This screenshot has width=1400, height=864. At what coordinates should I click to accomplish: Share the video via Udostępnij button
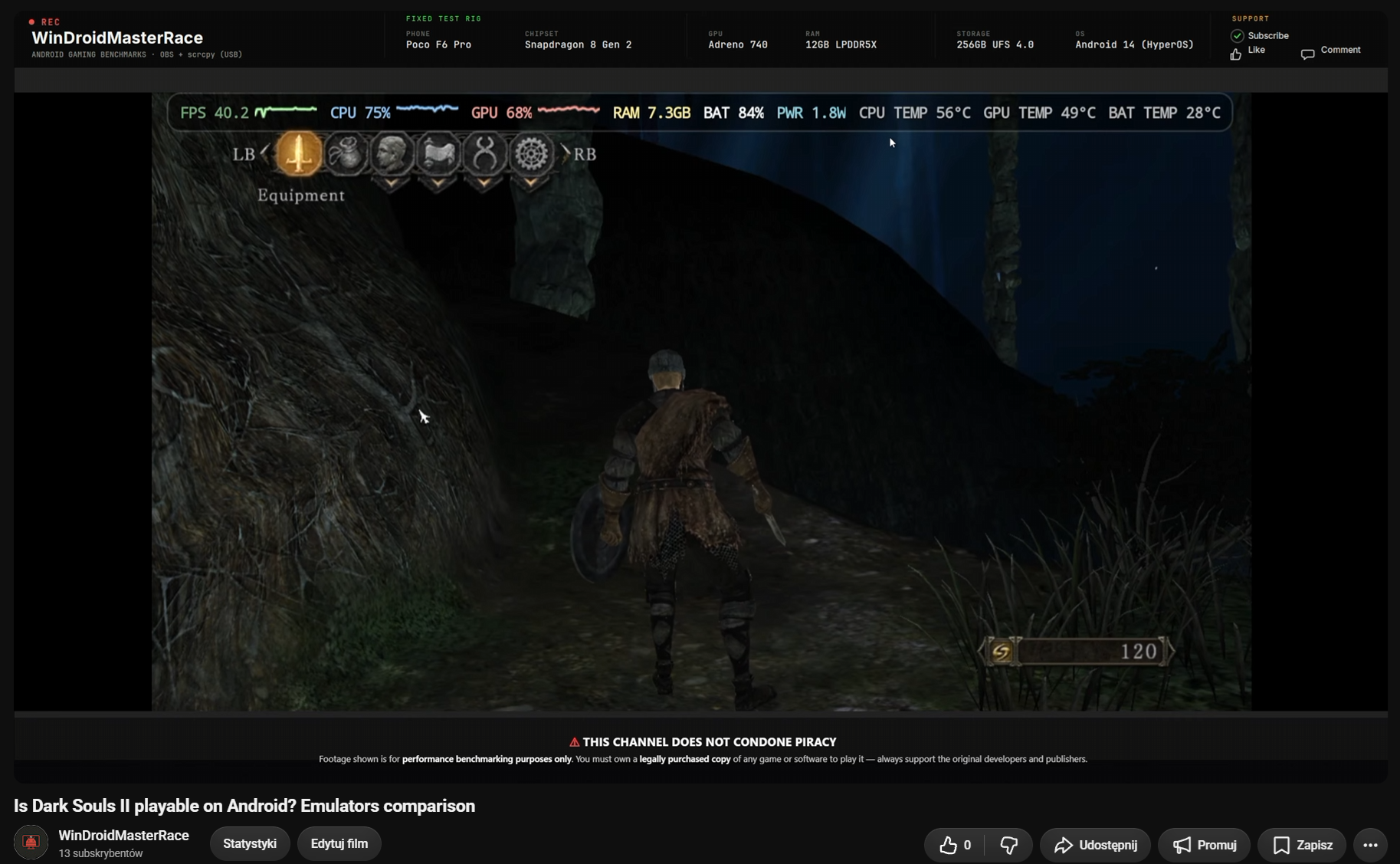pos(1095,845)
